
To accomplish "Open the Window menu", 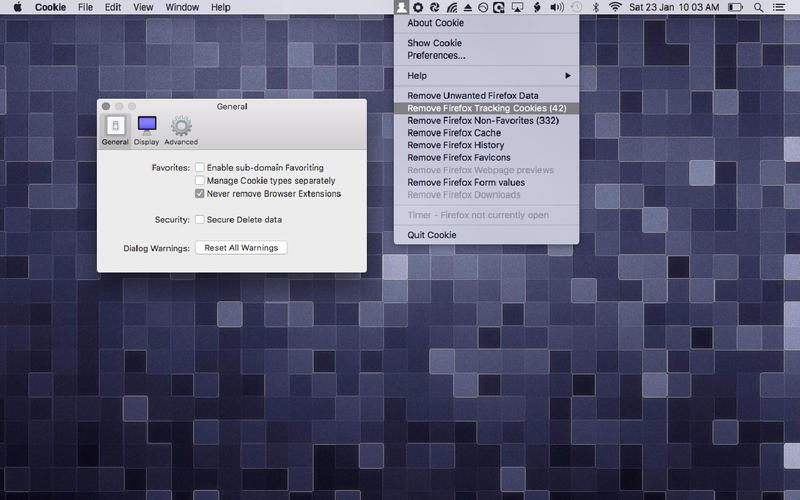I will click(x=182, y=7).
